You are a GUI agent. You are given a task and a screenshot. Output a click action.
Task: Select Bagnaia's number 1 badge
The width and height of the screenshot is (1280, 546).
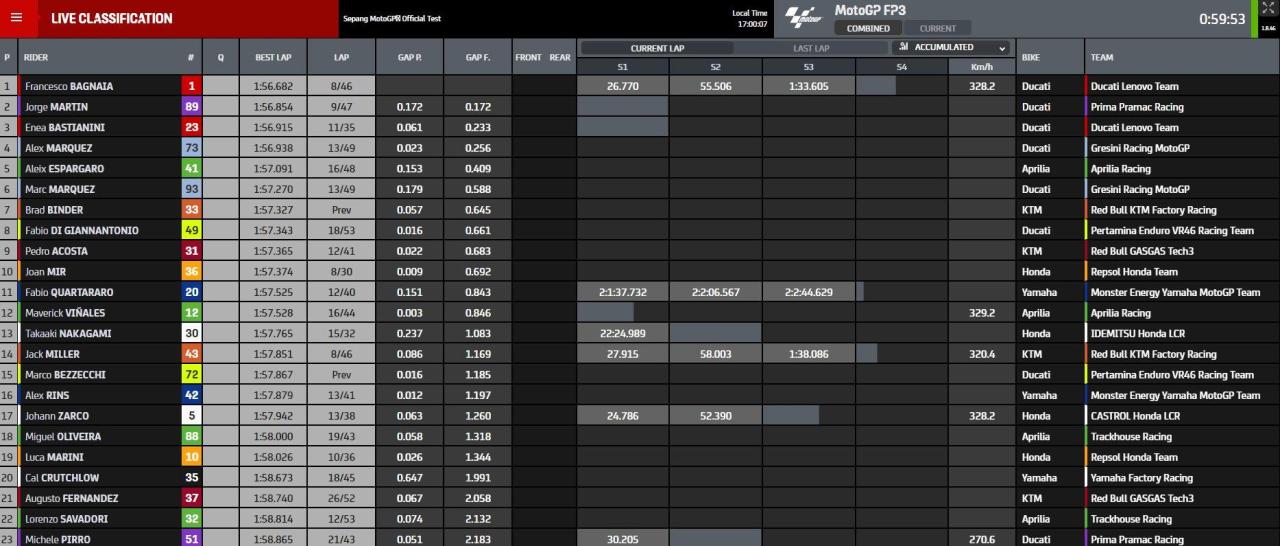click(x=191, y=86)
